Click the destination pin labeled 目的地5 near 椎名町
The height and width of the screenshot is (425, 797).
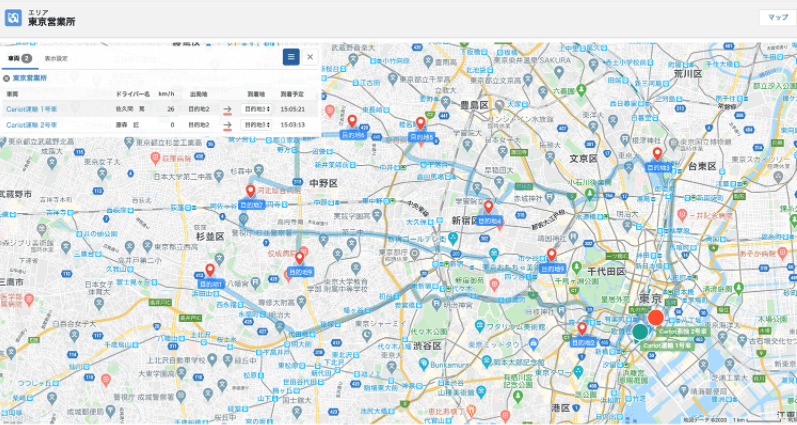(x=420, y=124)
